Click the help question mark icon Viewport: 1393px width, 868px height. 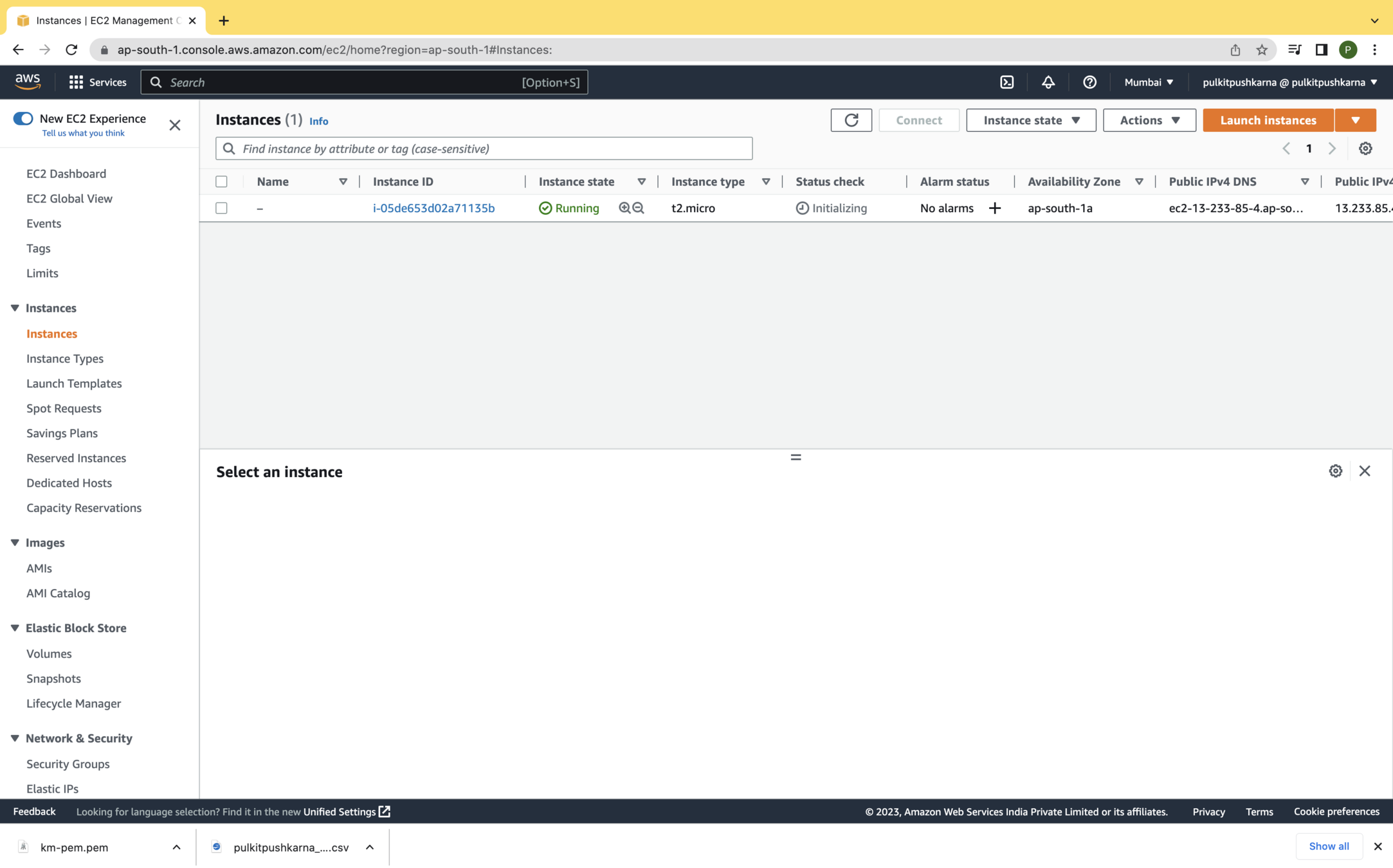pyautogui.click(x=1089, y=82)
